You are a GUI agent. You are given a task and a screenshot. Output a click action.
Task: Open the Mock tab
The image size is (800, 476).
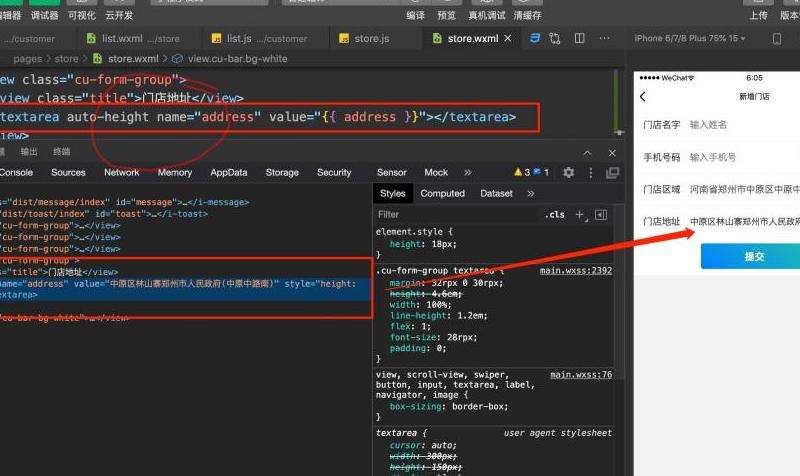(436, 172)
